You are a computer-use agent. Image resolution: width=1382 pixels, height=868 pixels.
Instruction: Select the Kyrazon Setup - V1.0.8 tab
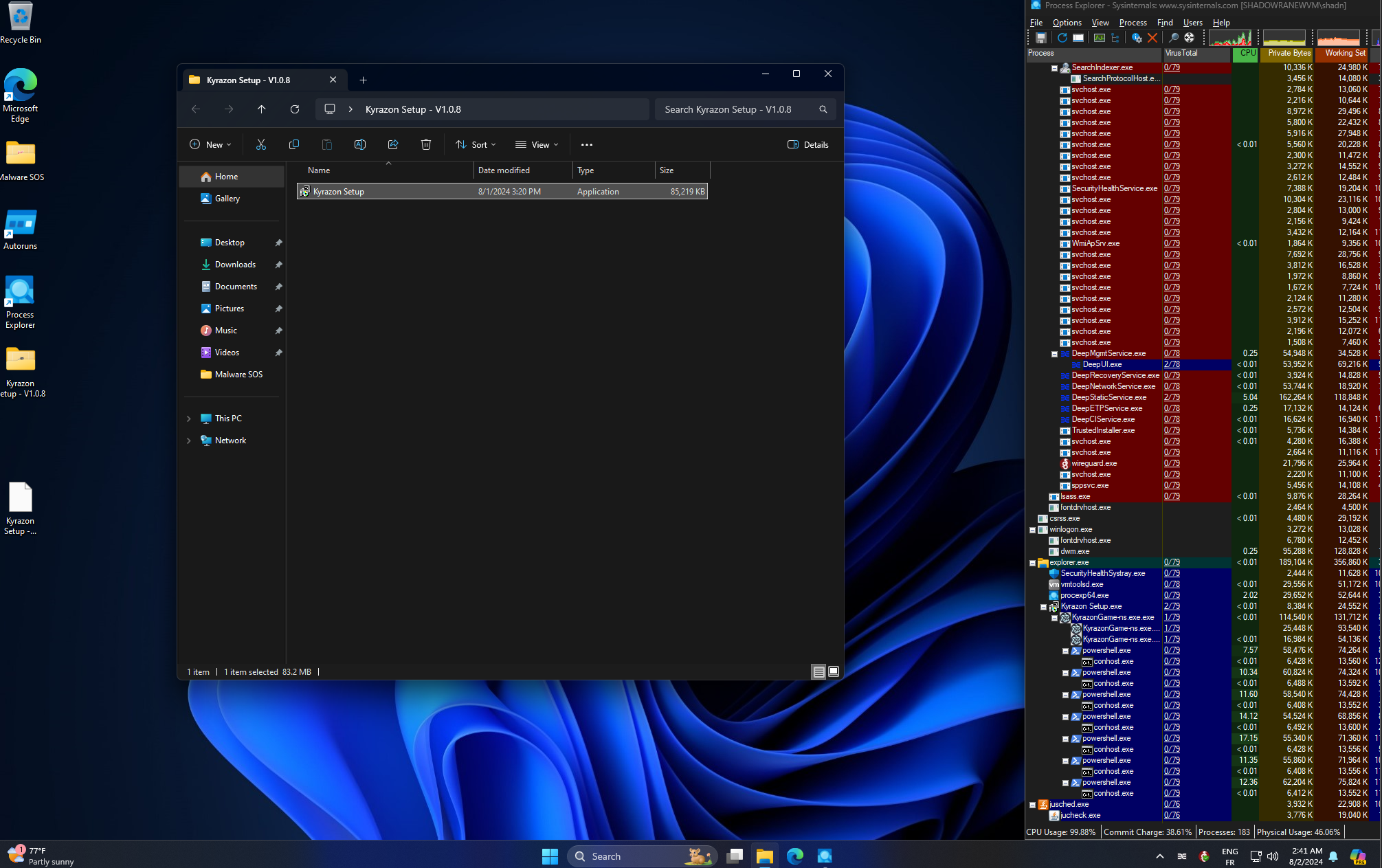click(265, 80)
